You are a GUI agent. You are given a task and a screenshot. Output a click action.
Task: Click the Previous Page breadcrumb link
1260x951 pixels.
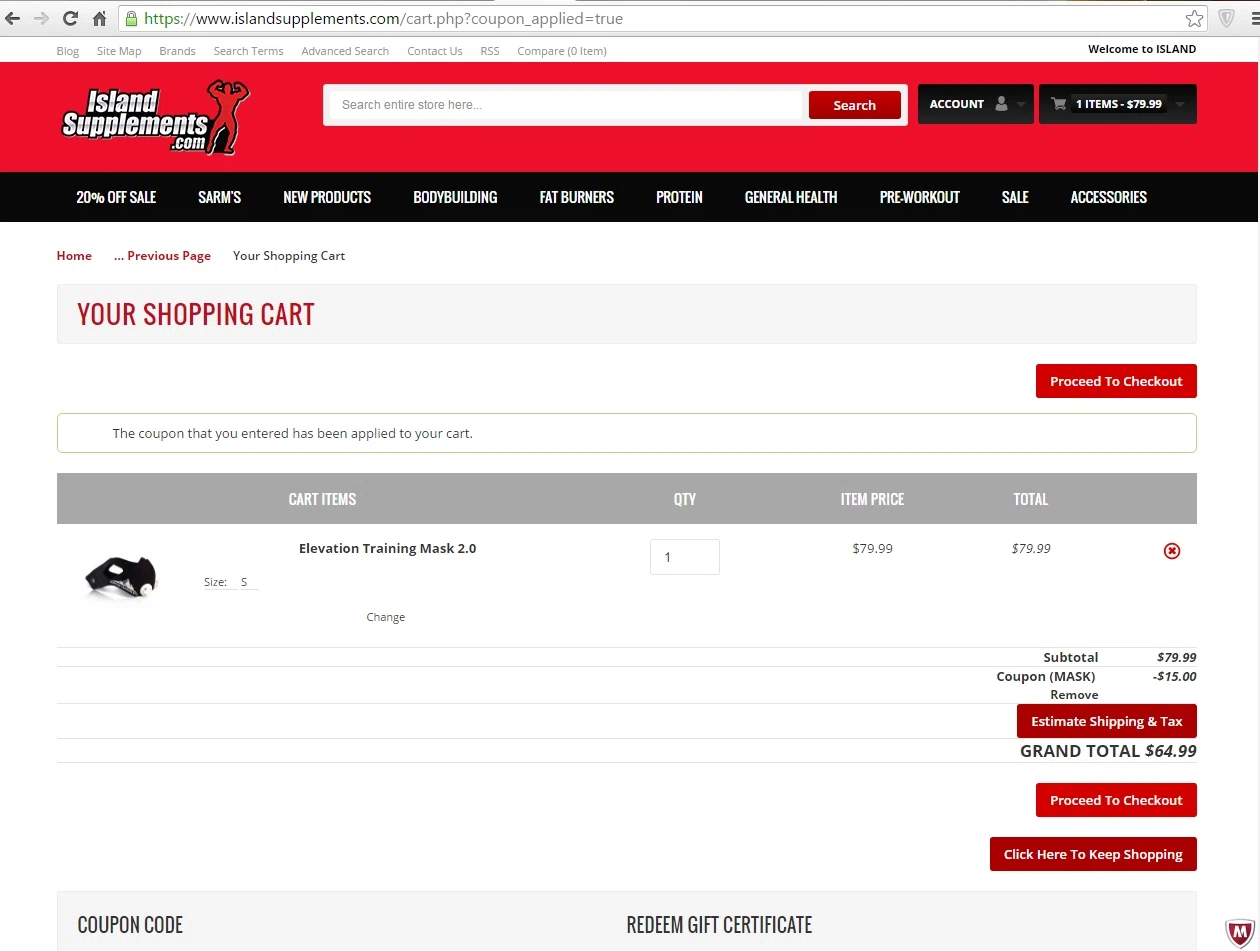[x=162, y=256]
